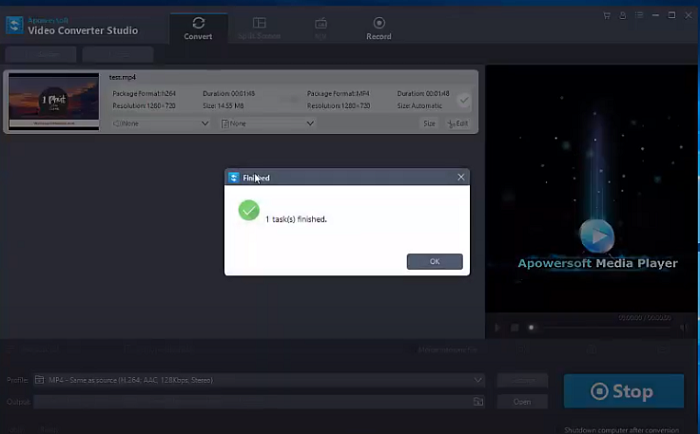Screen dimensions: 700x434
Task: Select the '1 task(s) finished.' message
Action: click(x=296, y=219)
